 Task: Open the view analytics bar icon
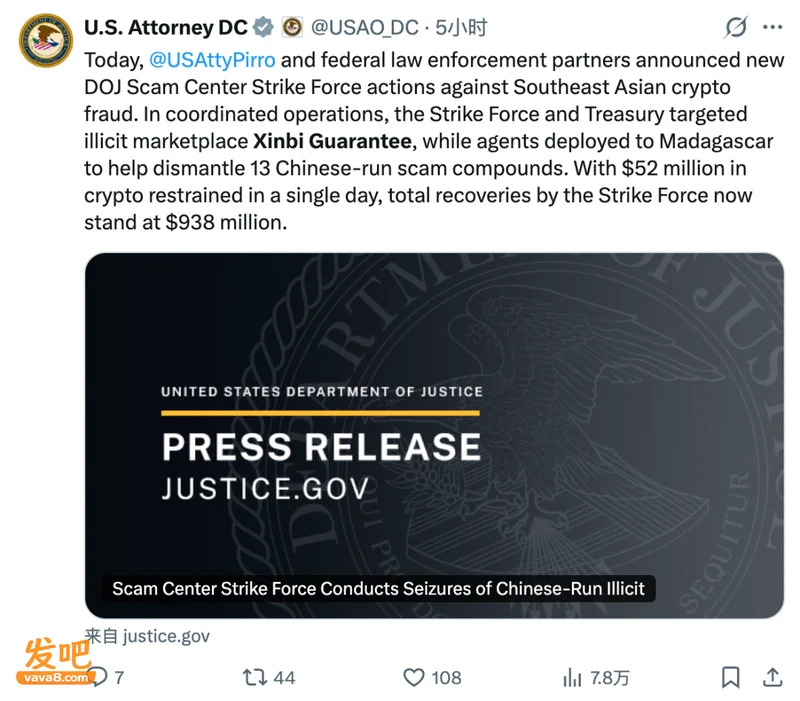pos(572,678)
